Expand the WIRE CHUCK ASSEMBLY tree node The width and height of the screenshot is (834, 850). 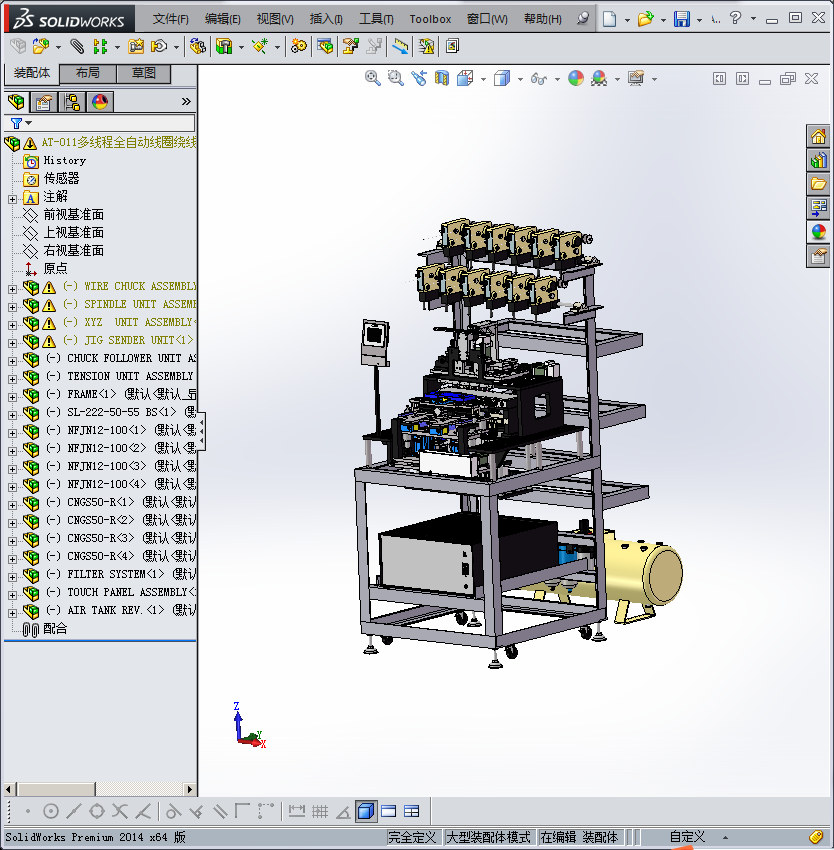tap(12, 289)
